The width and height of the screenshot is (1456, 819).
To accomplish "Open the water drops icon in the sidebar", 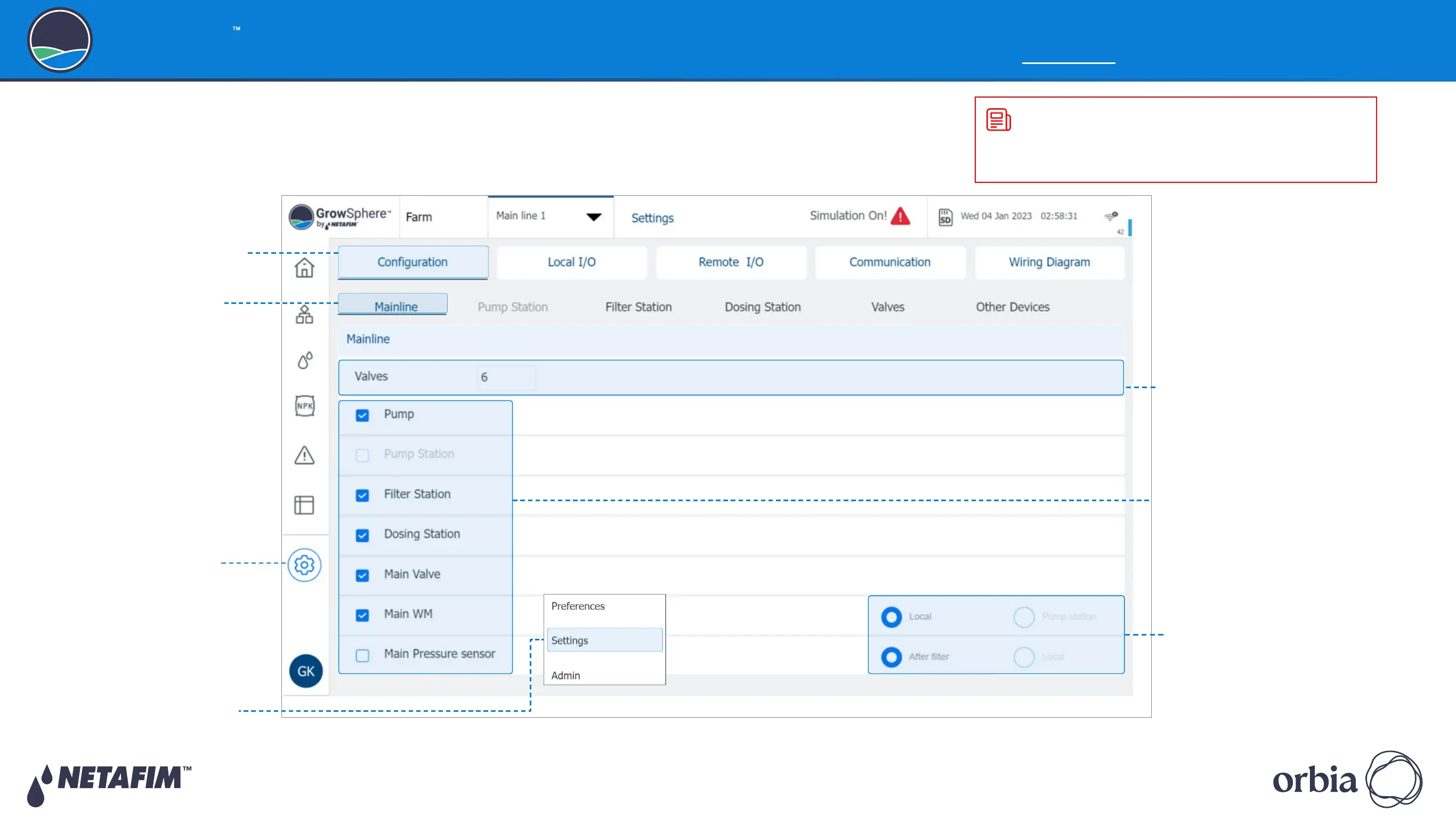I will pos(305,360).
